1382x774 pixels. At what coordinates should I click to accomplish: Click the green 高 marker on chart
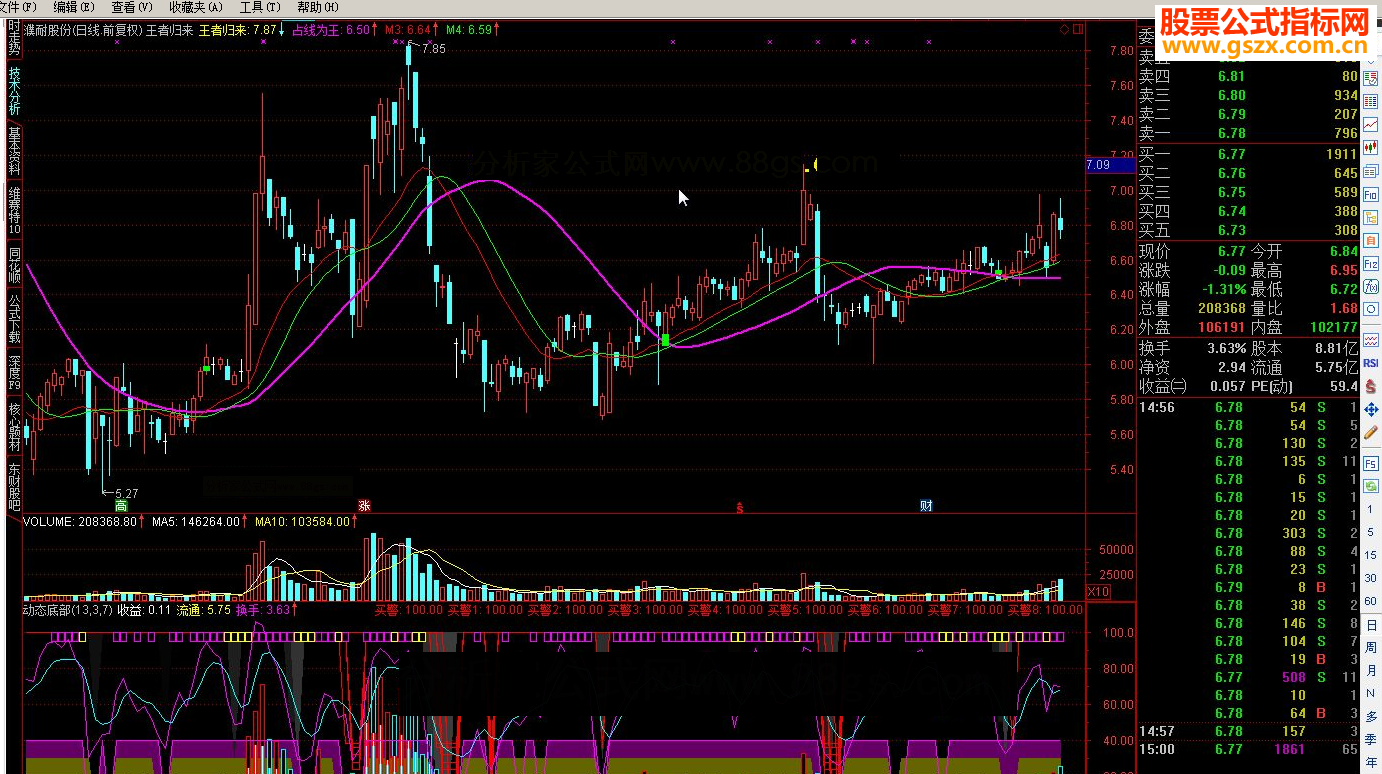pos(121,506)
